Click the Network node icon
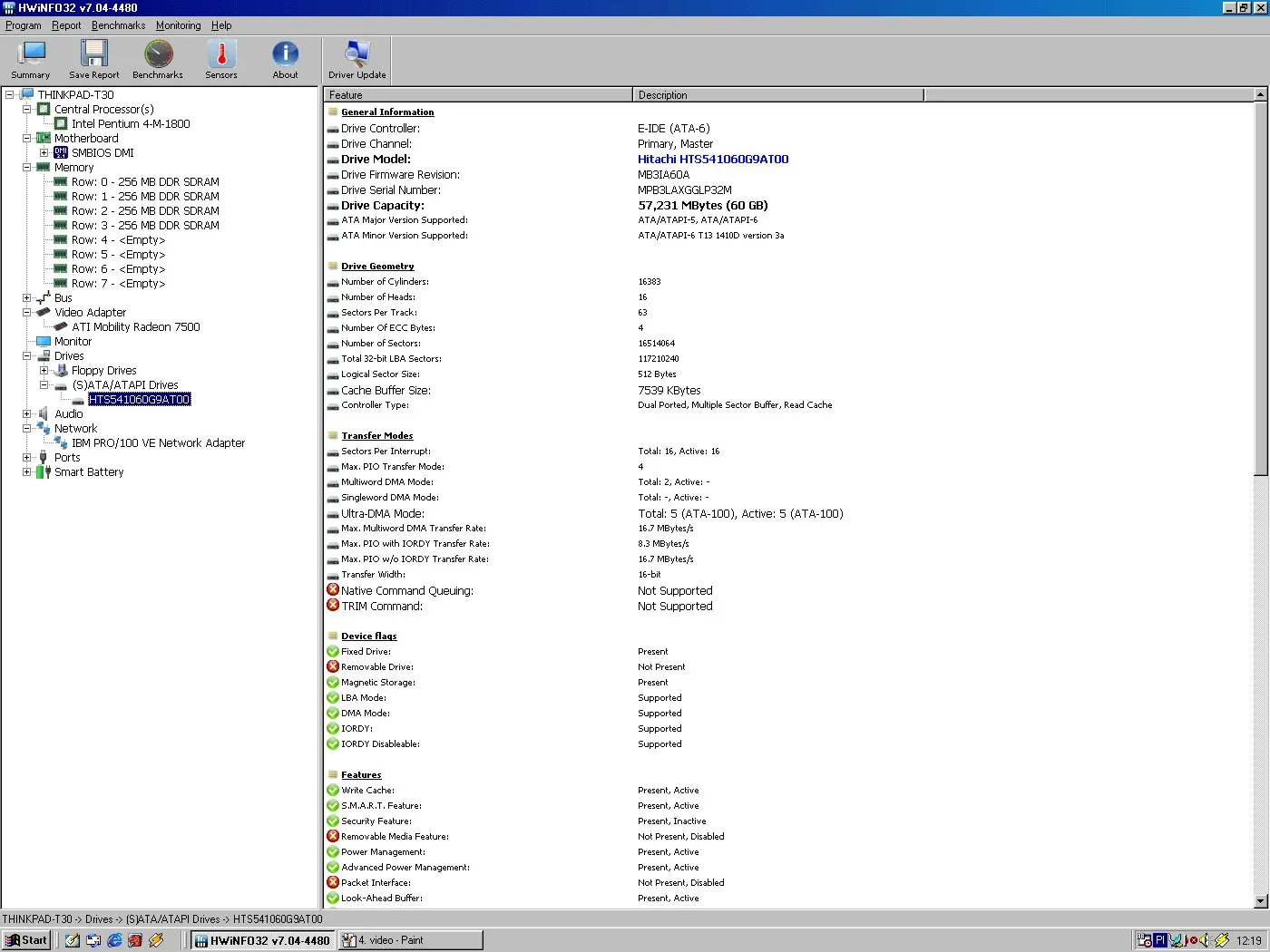 point(44,428)
